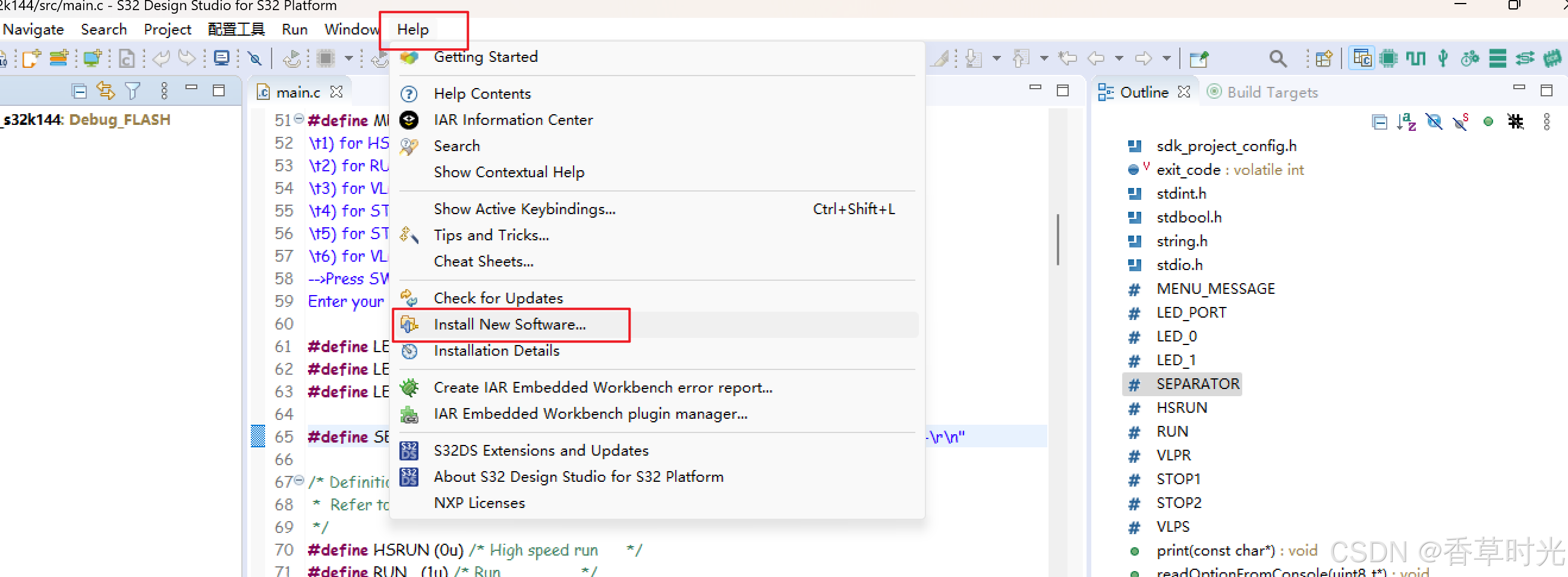
Task: Click the green arrows swap perspective icon
Action: click(x=1525, y=58)
